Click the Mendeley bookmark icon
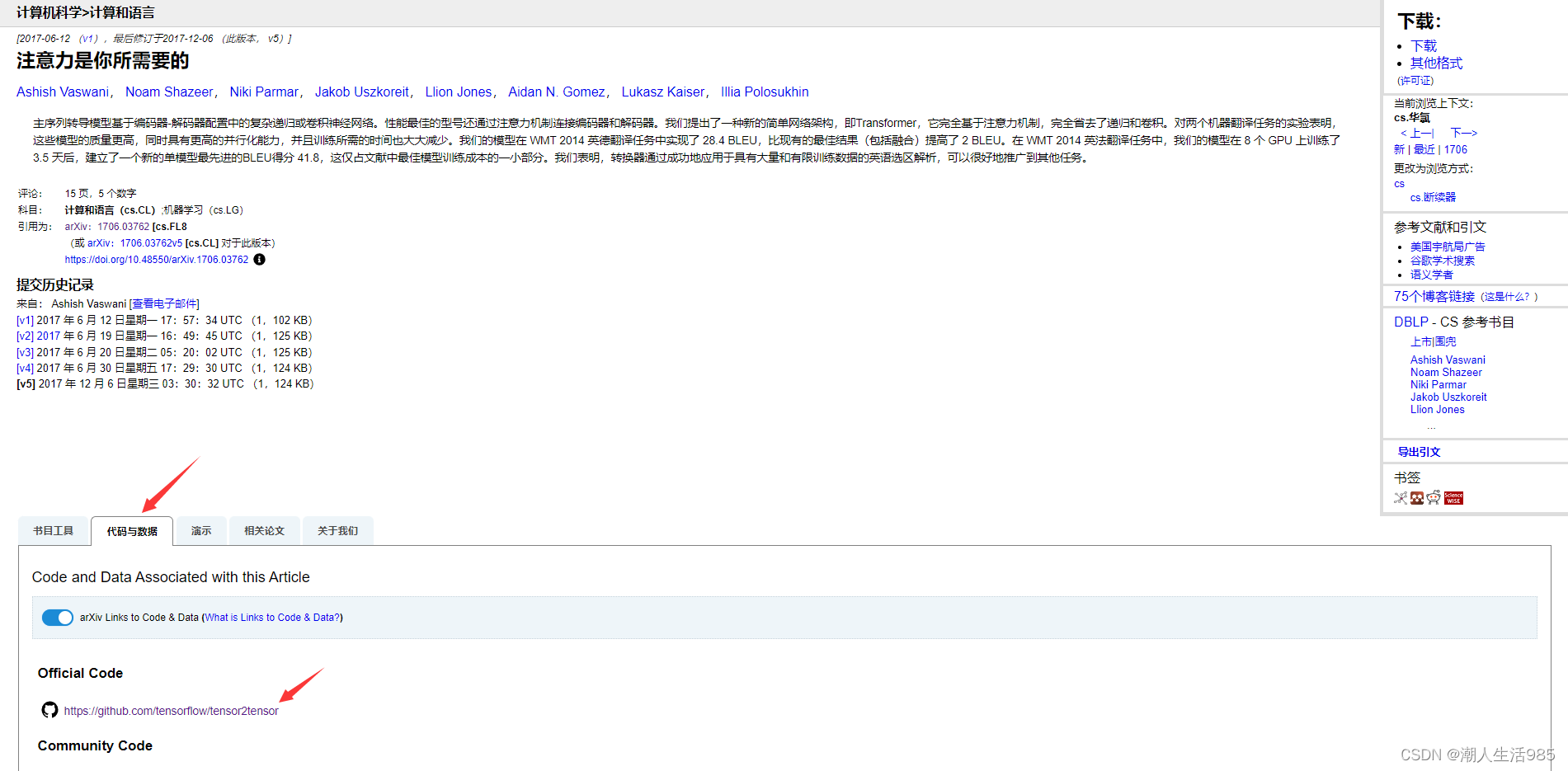Screen dimensions: 1568x771 pos(1417,498)
